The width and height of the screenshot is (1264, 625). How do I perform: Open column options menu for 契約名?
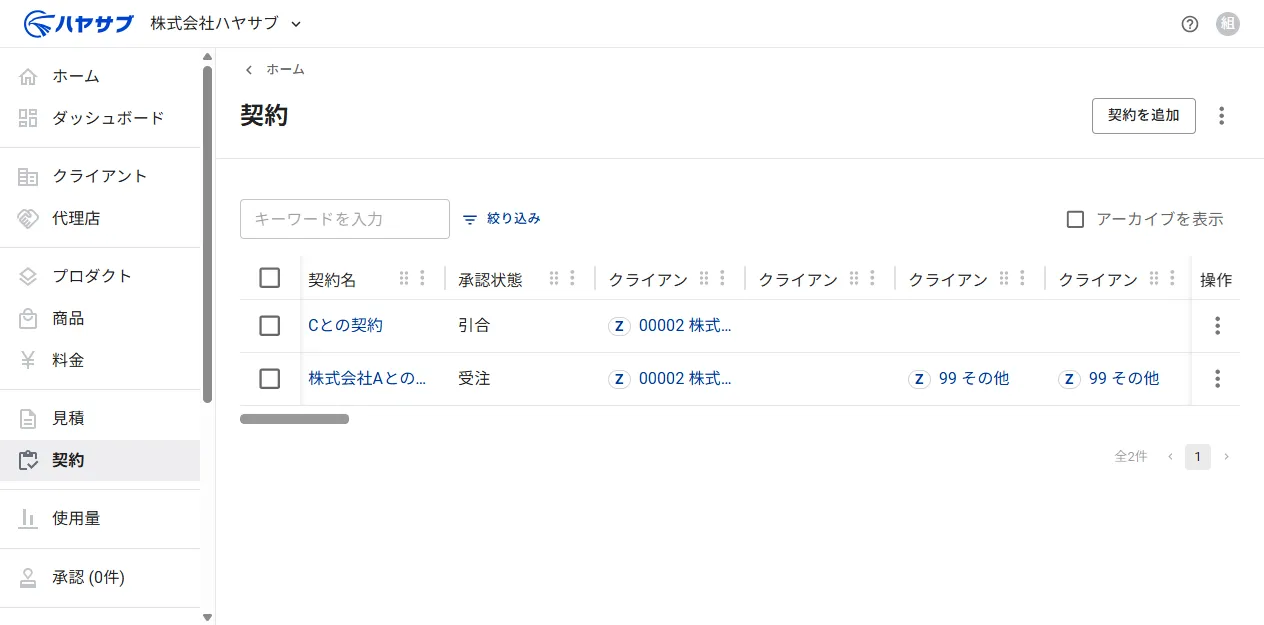pyautogui.click(x=422, y=279)
